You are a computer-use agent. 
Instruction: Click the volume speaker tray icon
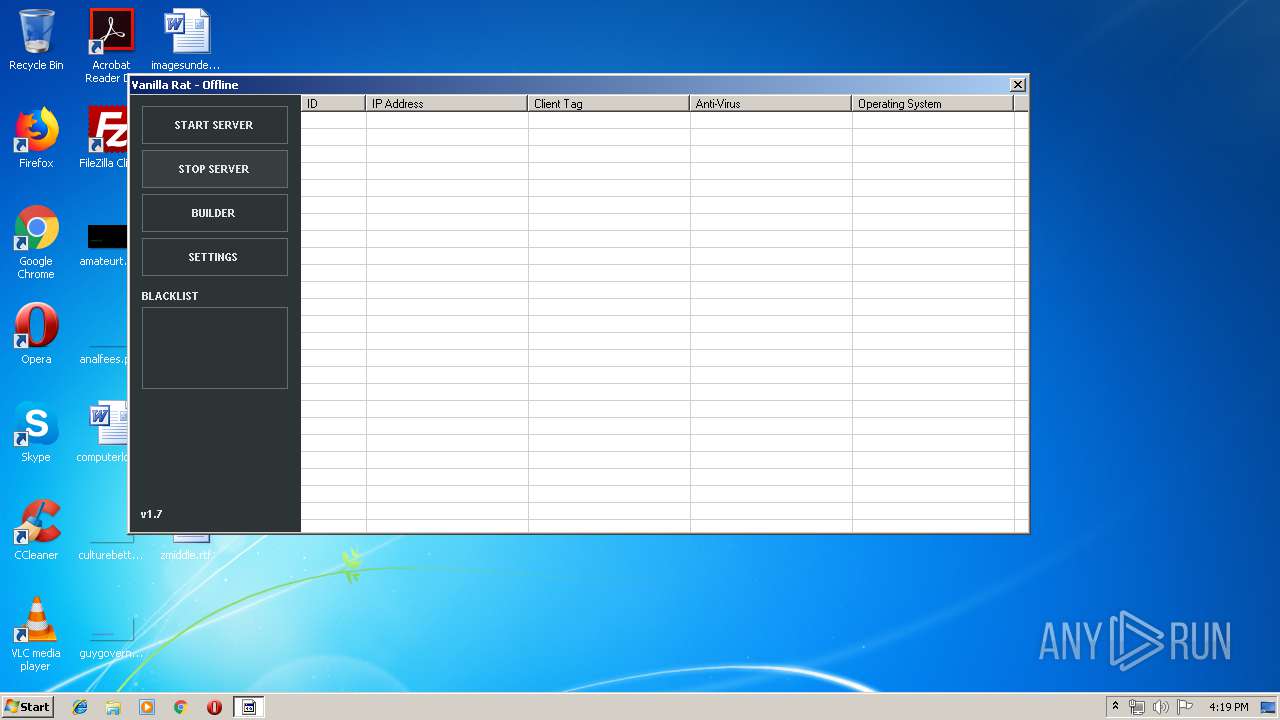1161,707
